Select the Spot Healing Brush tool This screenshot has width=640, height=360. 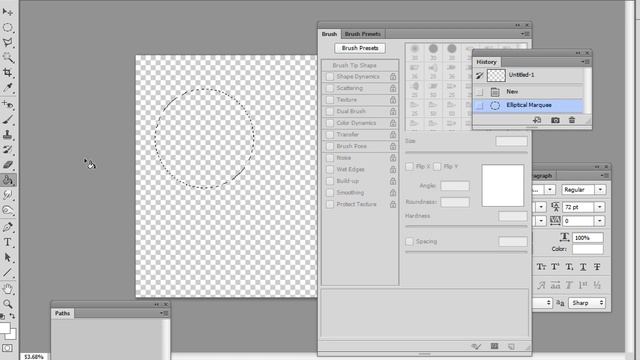7,104
